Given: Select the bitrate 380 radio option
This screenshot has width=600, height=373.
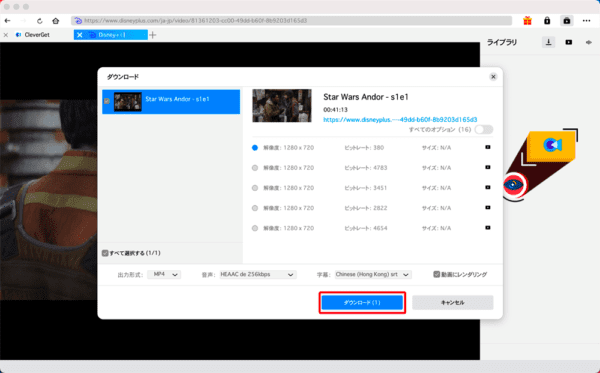Looking at the screenshot, I should pyautogui.click(x=255, y=148).
